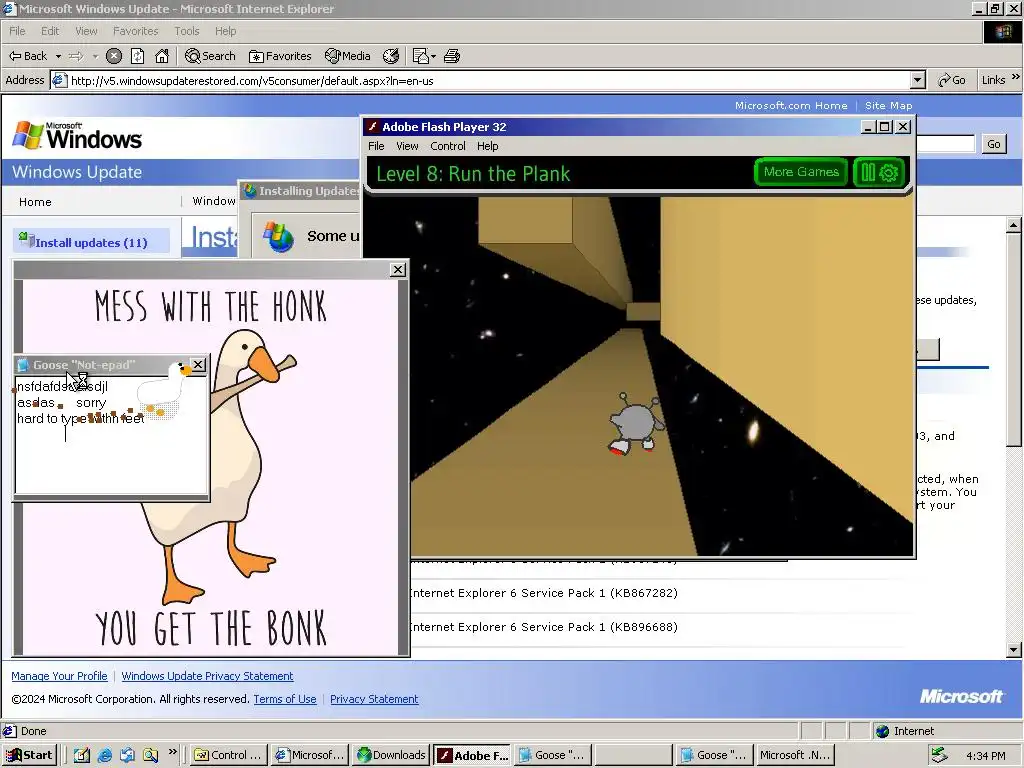Click the Back button in Internet Explorer
The image size is (1024, 768).
tap(28, 56)
